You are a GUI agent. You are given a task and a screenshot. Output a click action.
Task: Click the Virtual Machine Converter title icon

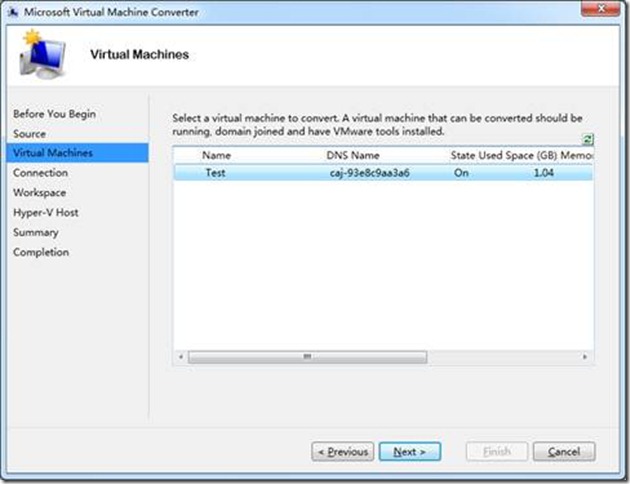pyautogui.click(x=13, y=12)
